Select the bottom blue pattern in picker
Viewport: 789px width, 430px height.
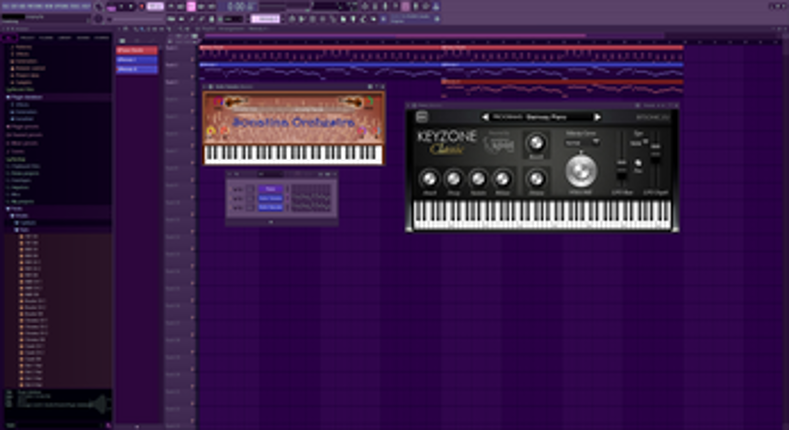tap(137, 69)
